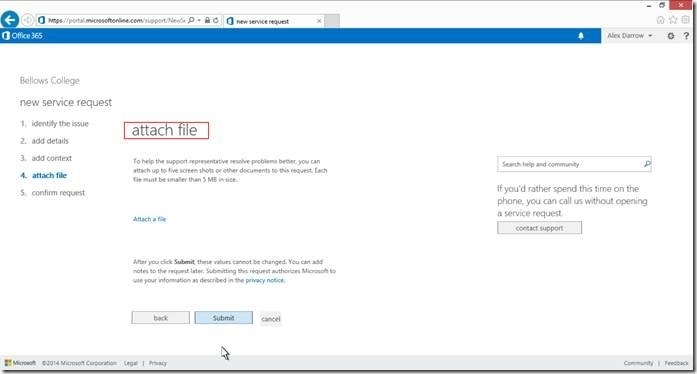Click the search magnifier in address bar
The image size is (697, 374).
[191, 20]
